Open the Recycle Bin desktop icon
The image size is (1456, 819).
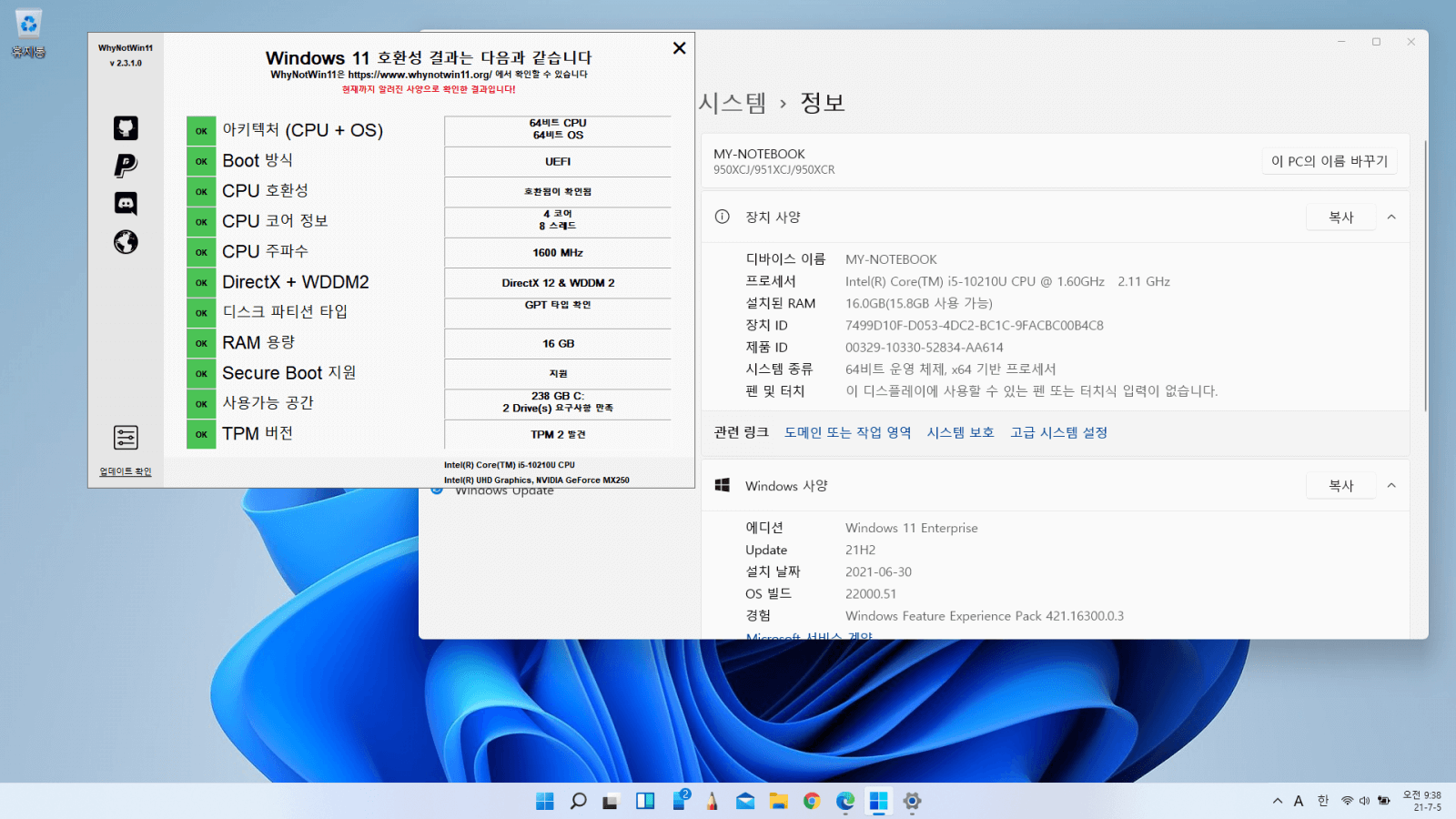click(28, 34)
